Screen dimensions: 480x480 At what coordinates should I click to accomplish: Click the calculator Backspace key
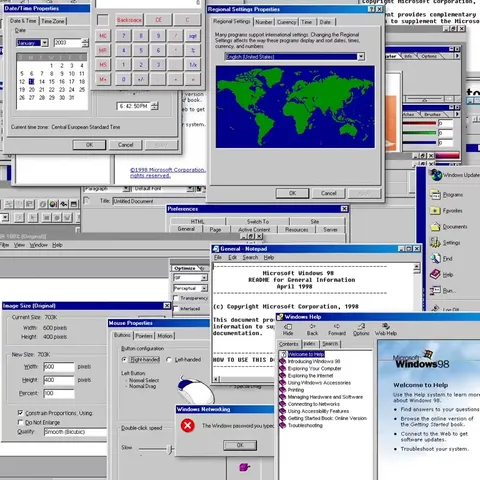coord(129,20)
